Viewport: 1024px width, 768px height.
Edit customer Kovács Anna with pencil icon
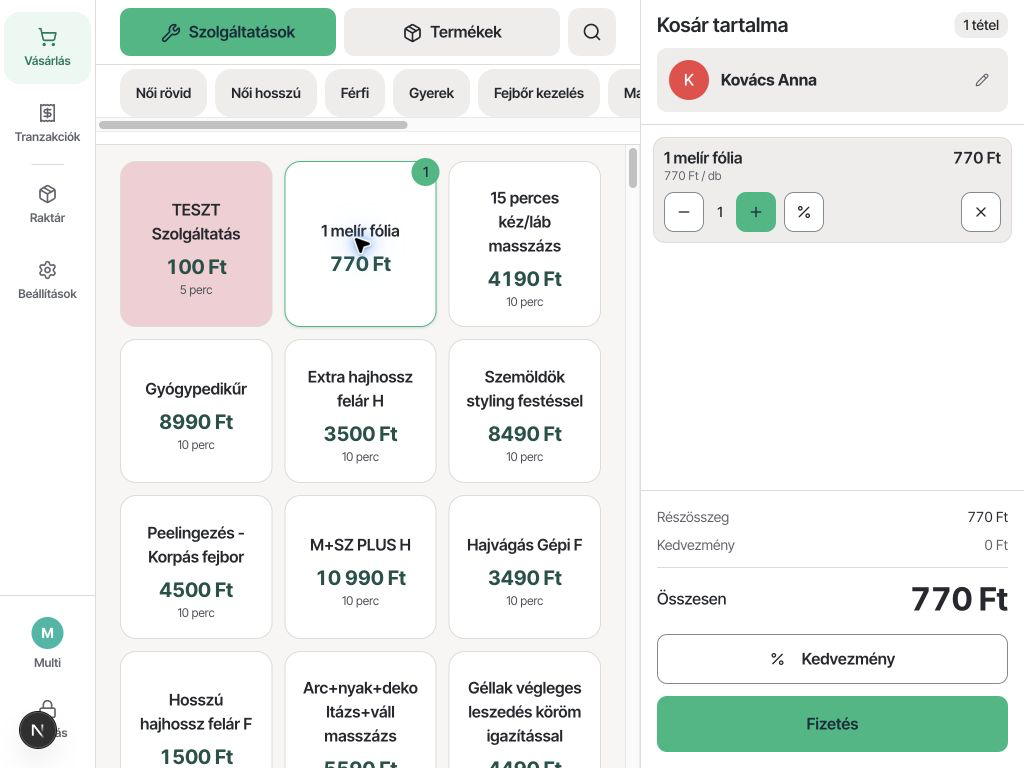pos(982,80)
